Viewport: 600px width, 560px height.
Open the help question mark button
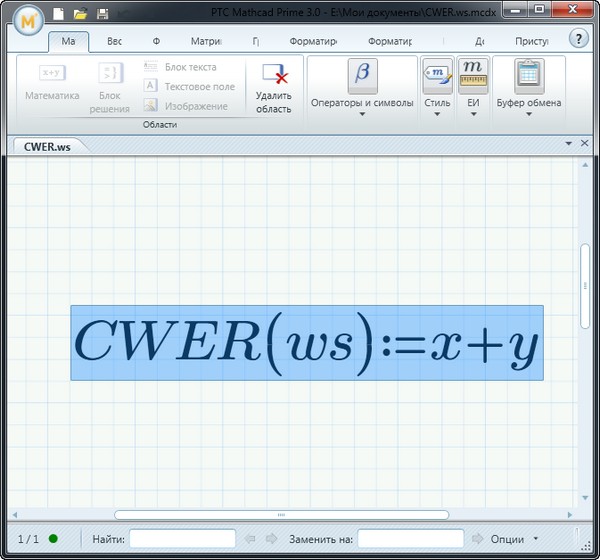coord(578,38)
